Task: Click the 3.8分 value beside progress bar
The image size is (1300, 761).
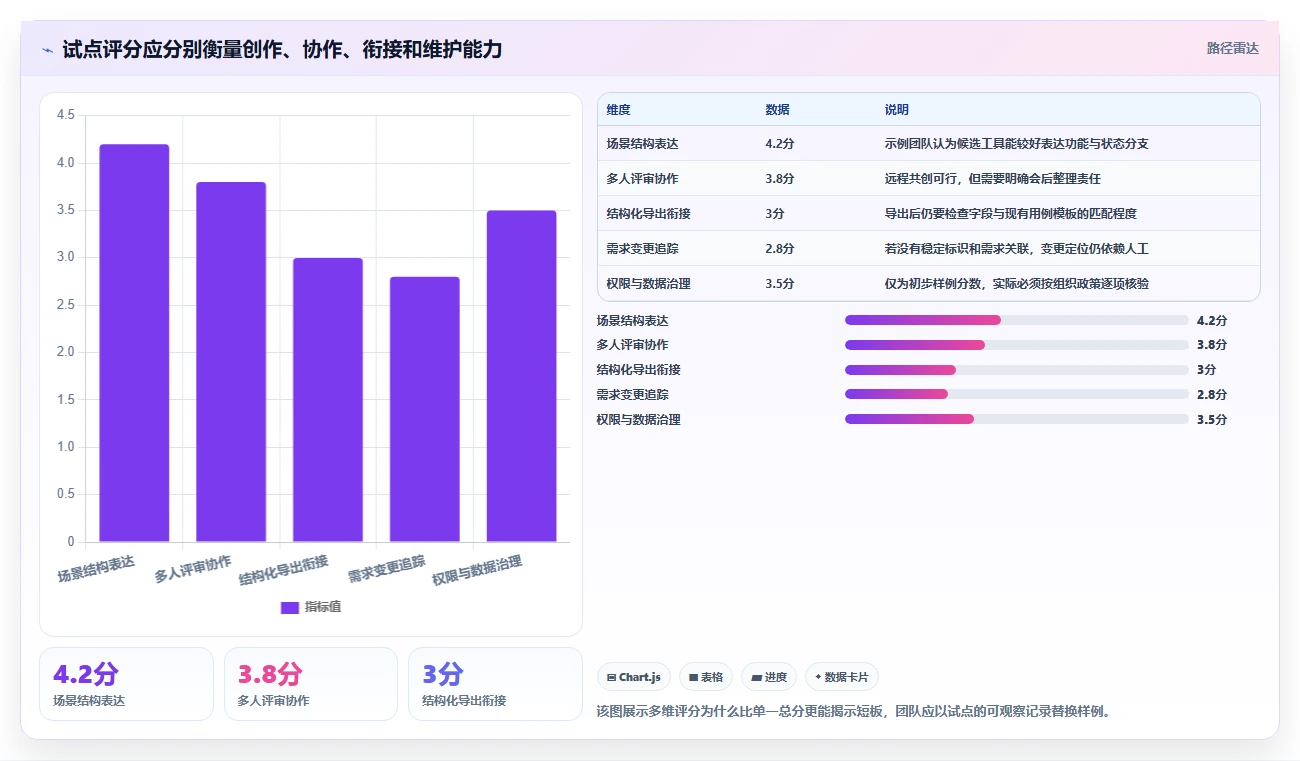Action: (x=1212, y=345)
